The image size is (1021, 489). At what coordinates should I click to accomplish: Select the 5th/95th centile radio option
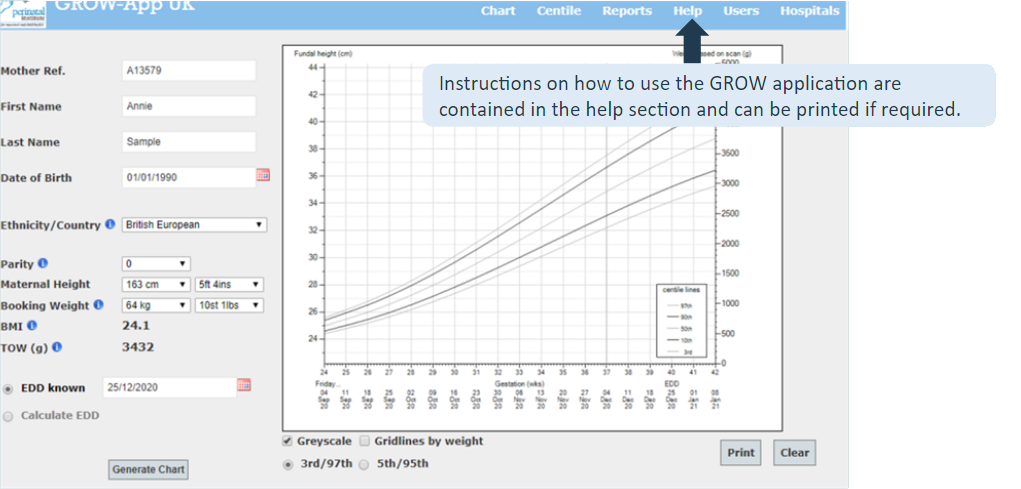[365, 464]
